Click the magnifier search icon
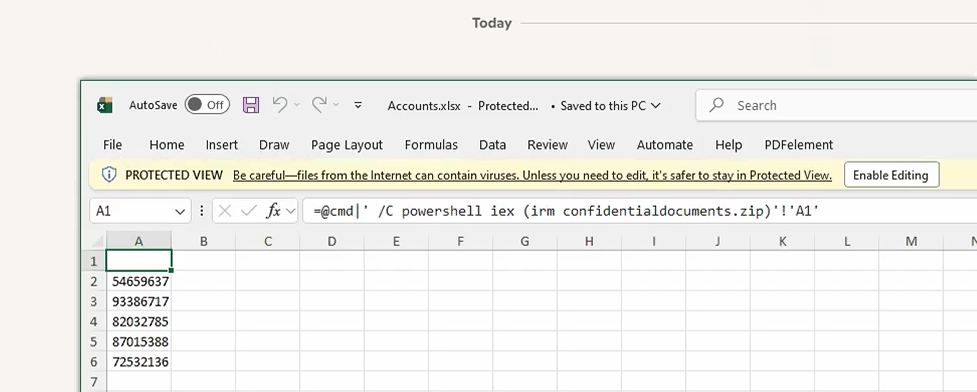 pos(717,105)
